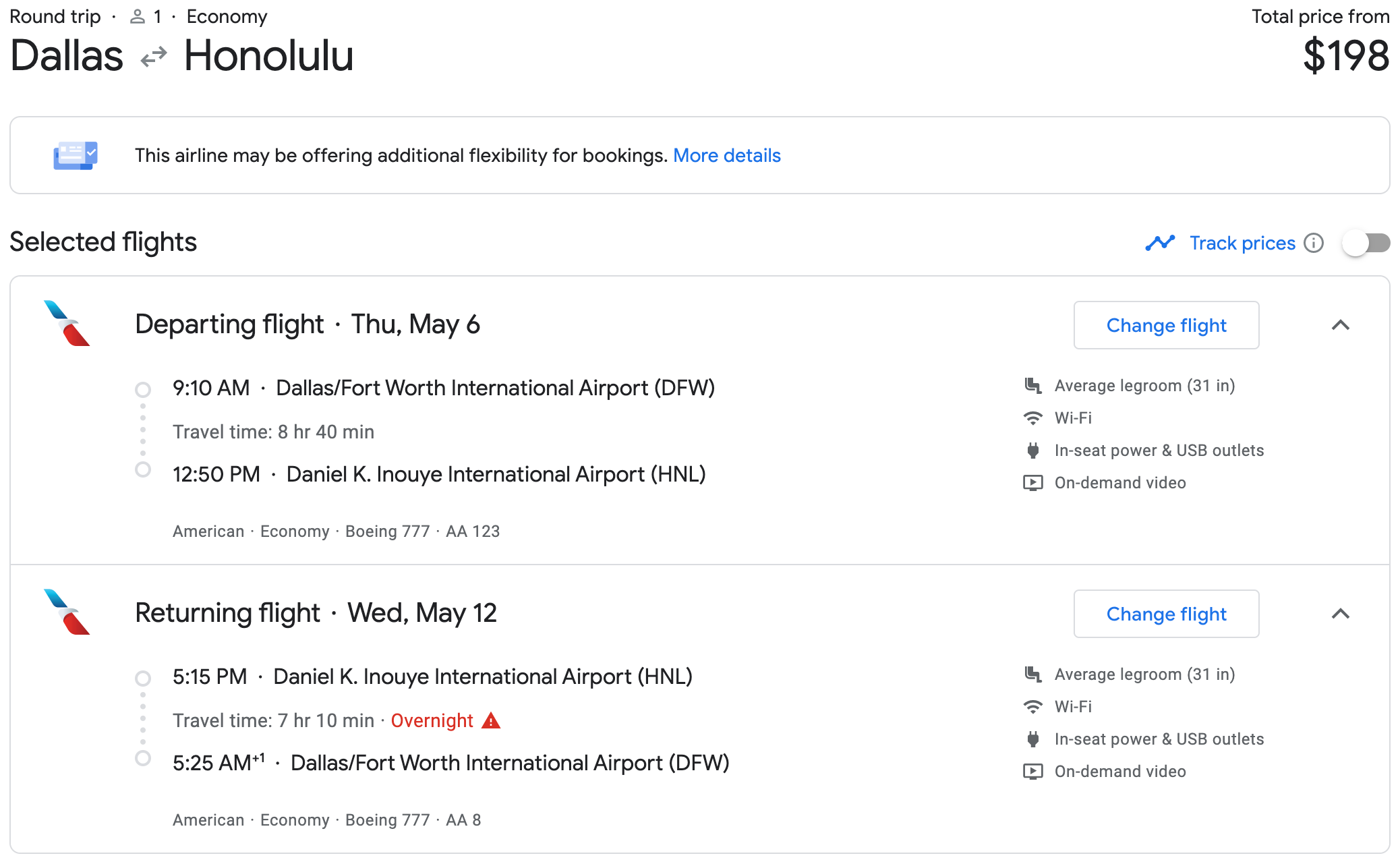
Task: Click the red Overnight warning triangle icon
Action: (491, 720)
